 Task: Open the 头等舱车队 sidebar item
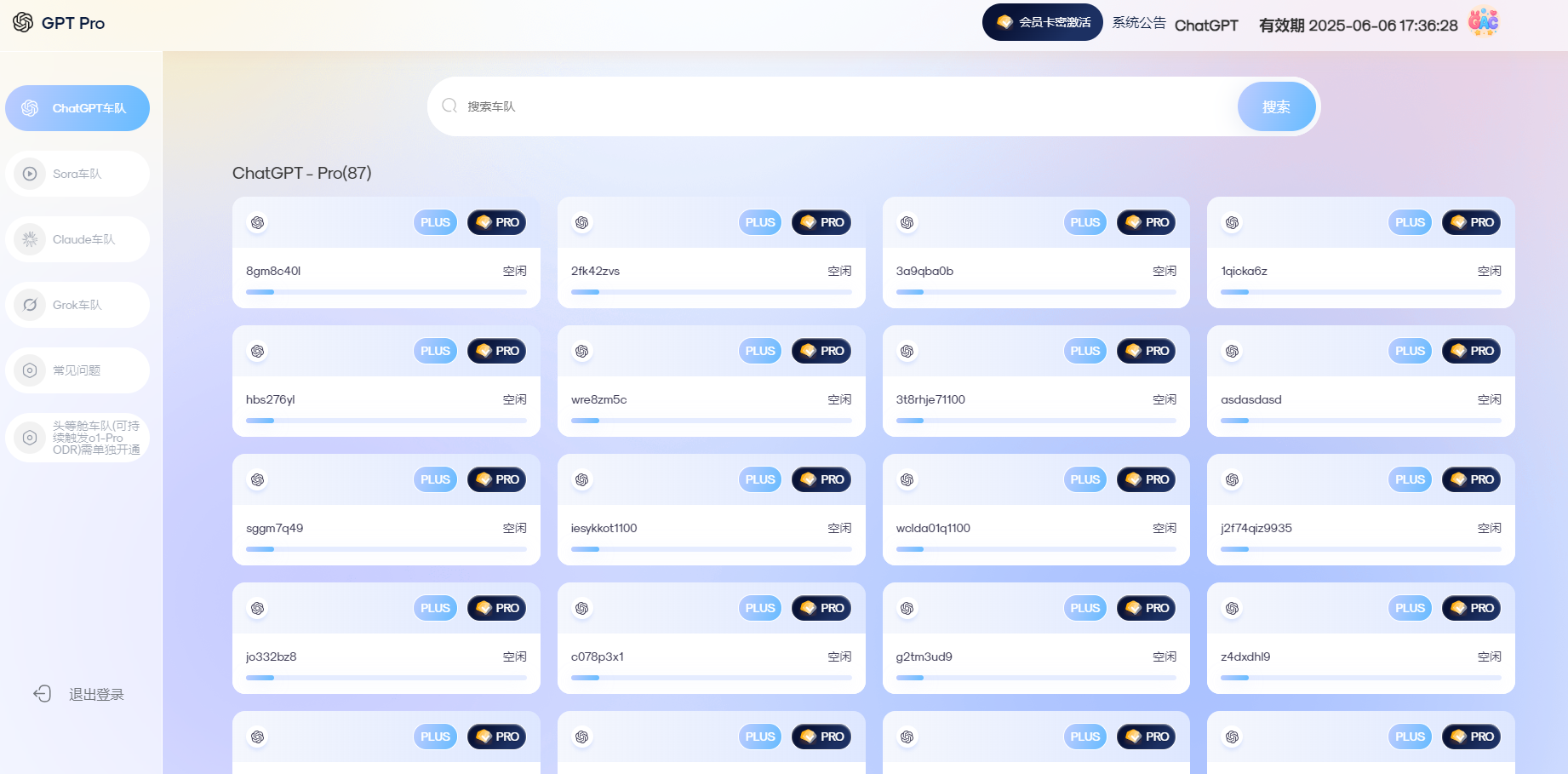(77, 438)
